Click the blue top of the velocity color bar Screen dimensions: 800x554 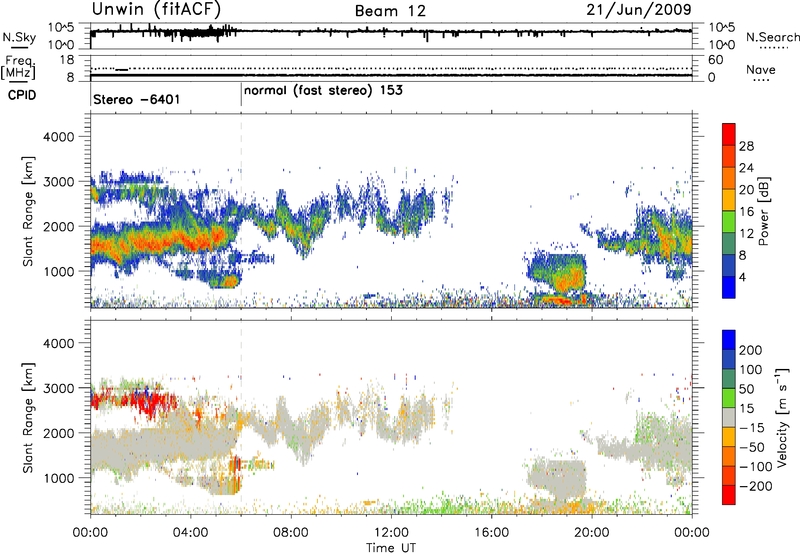(x=729, y=340)
